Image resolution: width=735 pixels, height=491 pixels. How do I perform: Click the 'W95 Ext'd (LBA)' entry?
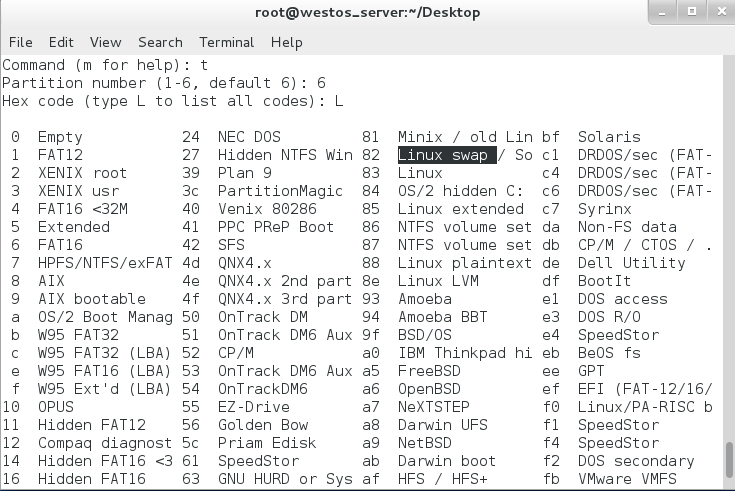click(104, 389)
